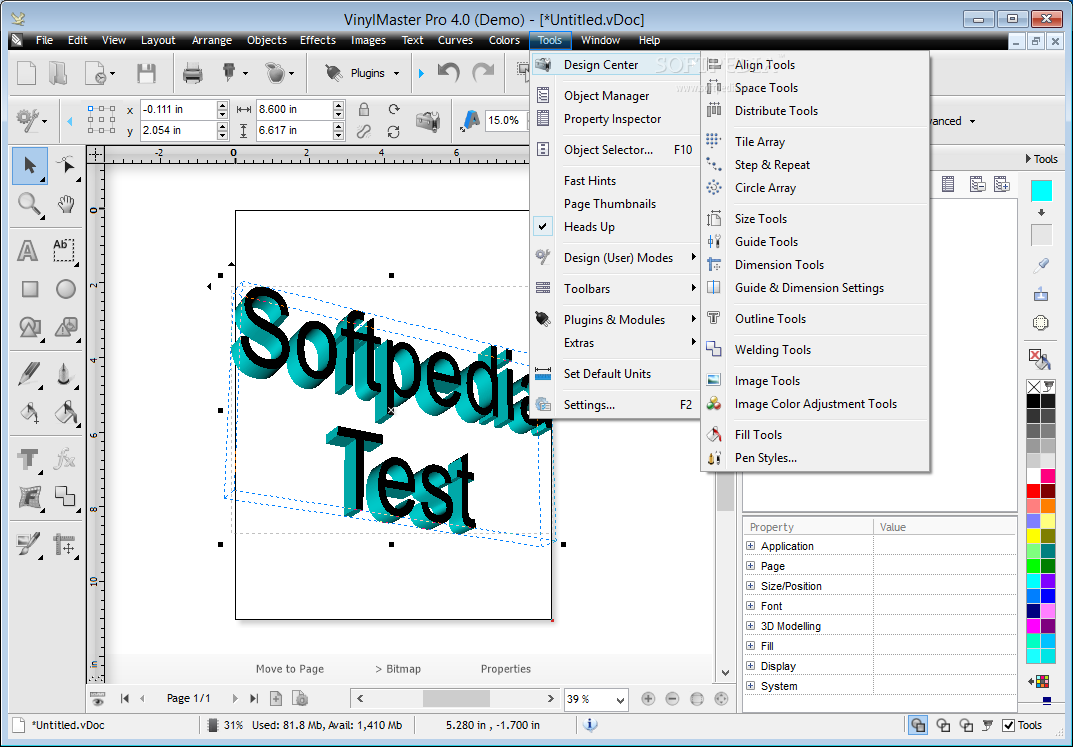Expand the Size/Position property group

750,586
